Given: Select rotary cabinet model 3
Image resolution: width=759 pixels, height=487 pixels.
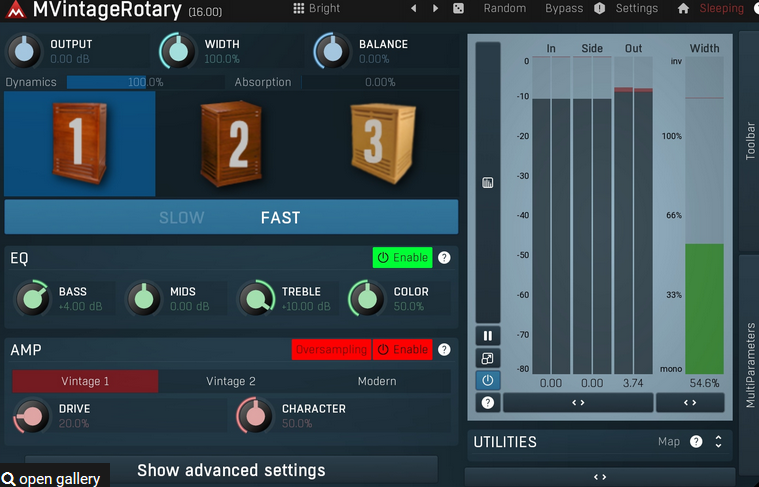Looking at the screenshot, I should (x=383, y=144).
